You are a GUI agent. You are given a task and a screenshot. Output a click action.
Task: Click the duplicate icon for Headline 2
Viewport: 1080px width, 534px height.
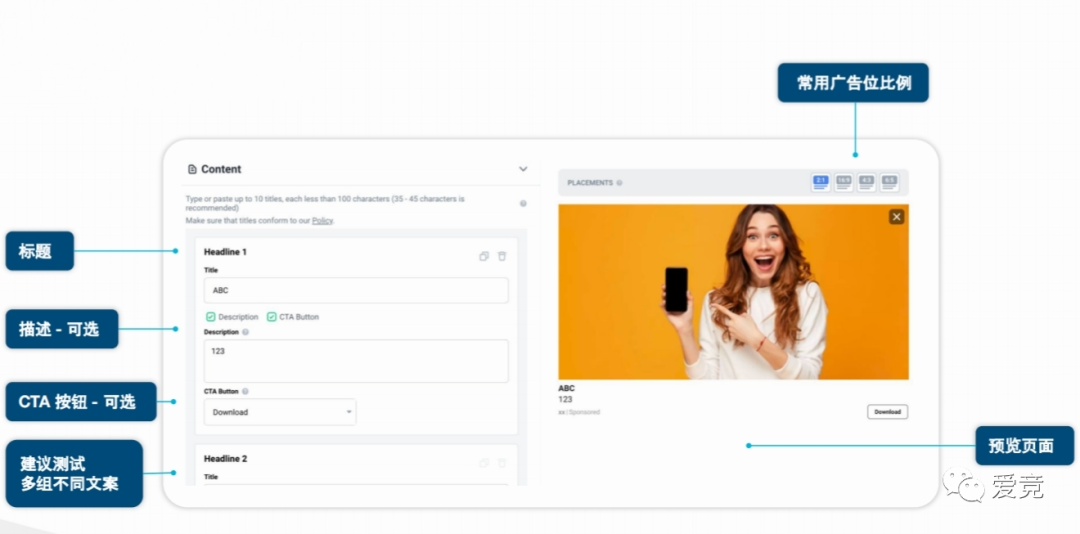(484, 463)
